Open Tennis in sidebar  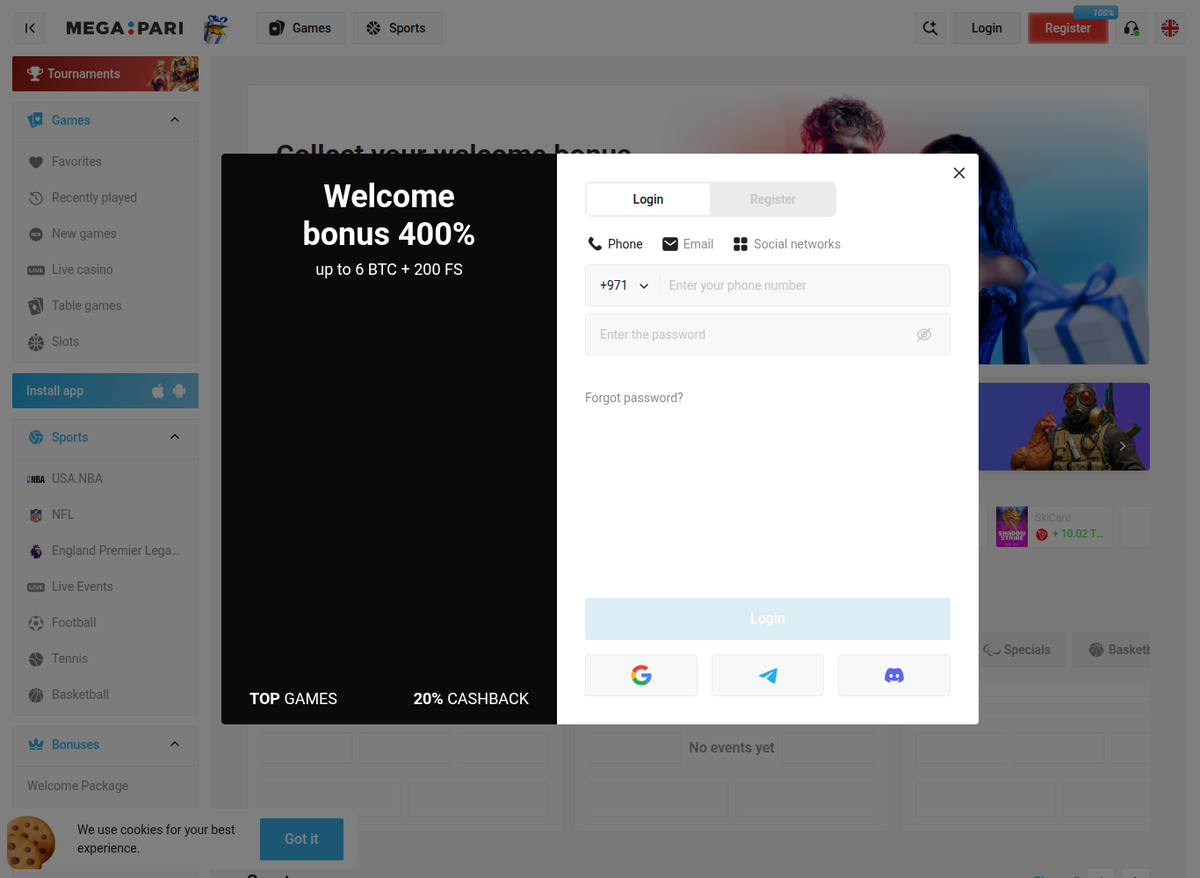click(105, 658)
